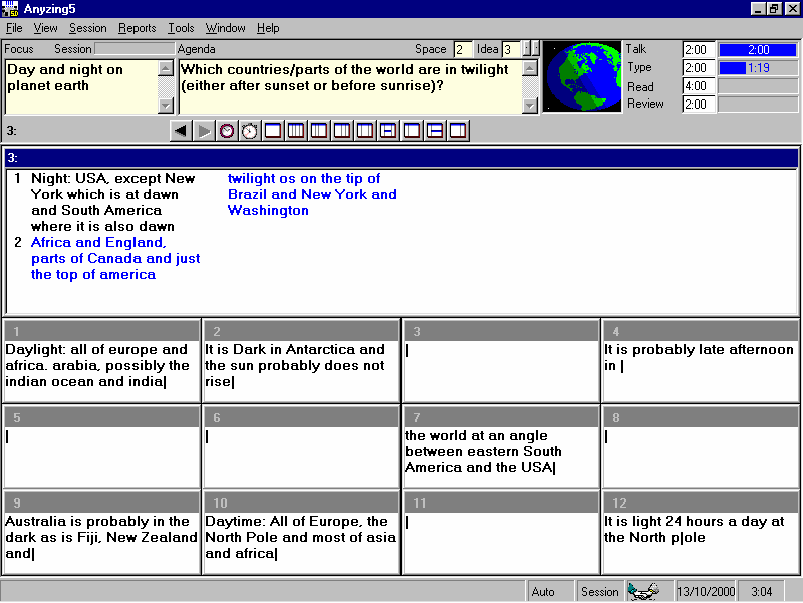
Task: Click the blue 'twilight os on the tip' idea
Action: pos(312,194)
